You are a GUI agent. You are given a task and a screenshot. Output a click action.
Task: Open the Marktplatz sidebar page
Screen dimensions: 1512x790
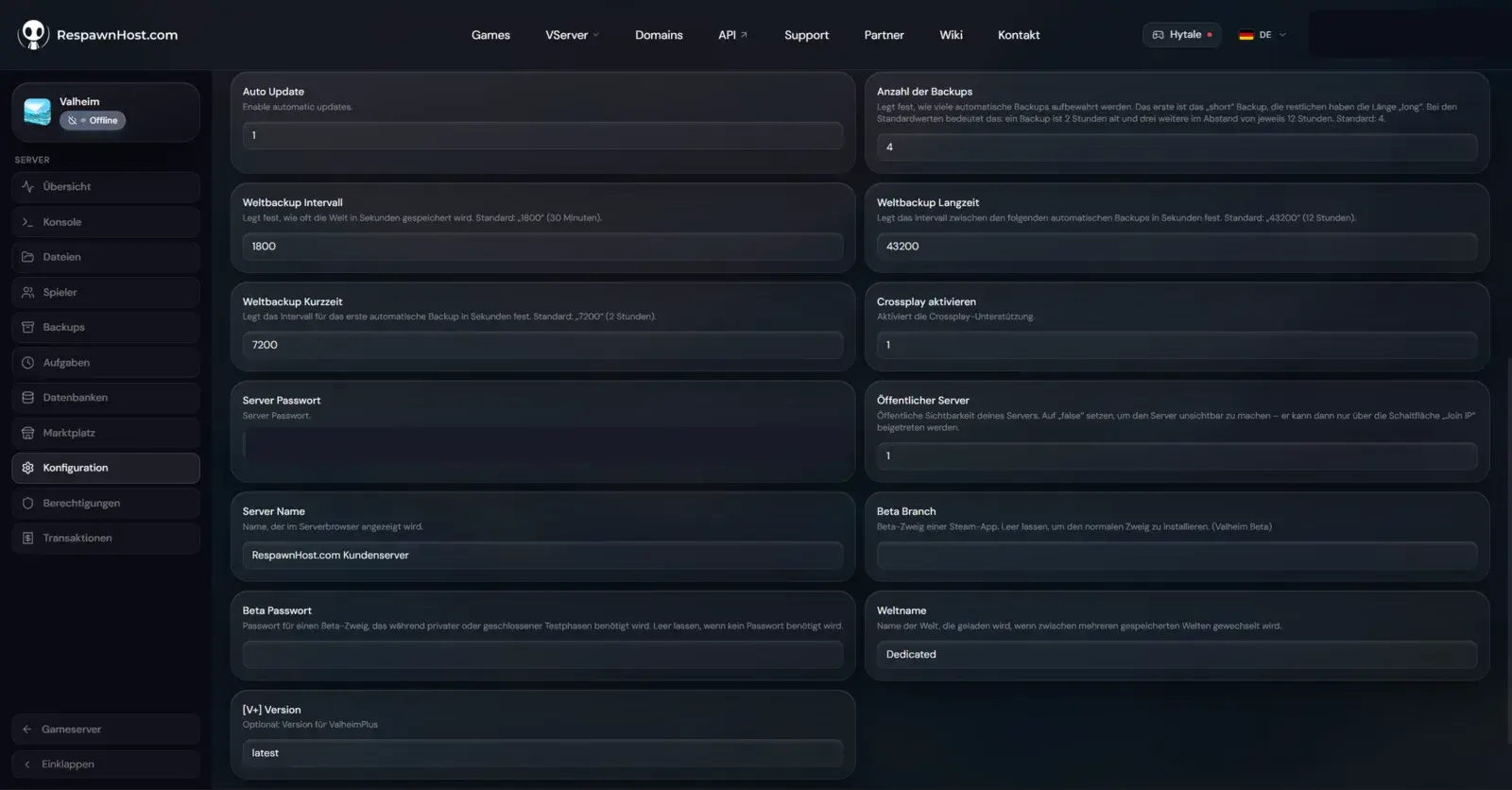106,433
